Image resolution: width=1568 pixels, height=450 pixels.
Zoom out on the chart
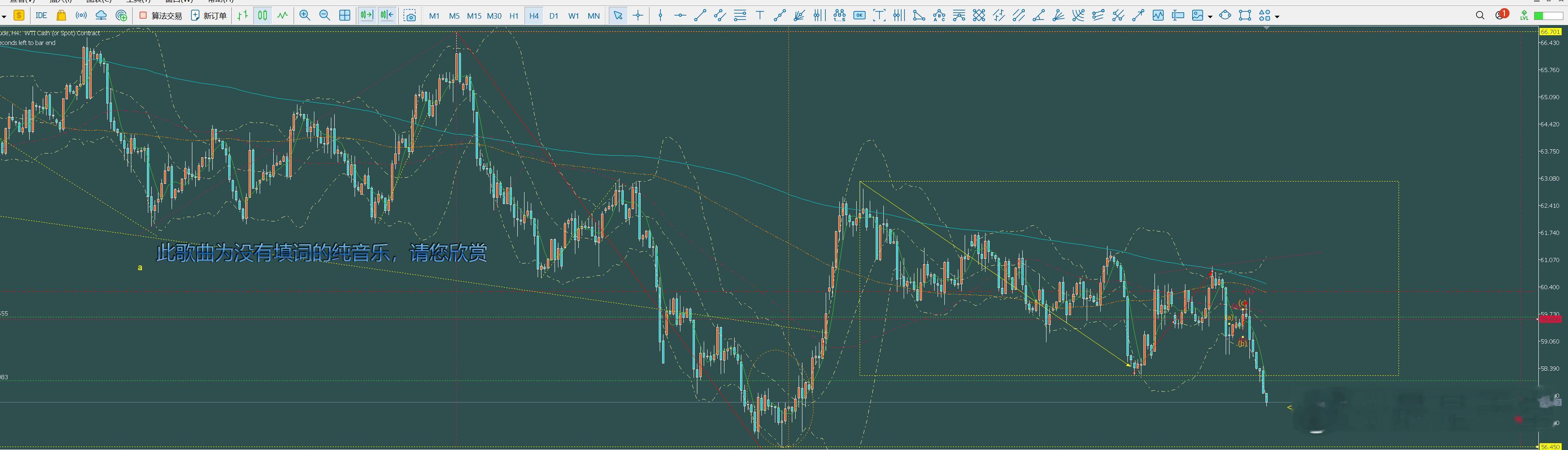[325, 15]
